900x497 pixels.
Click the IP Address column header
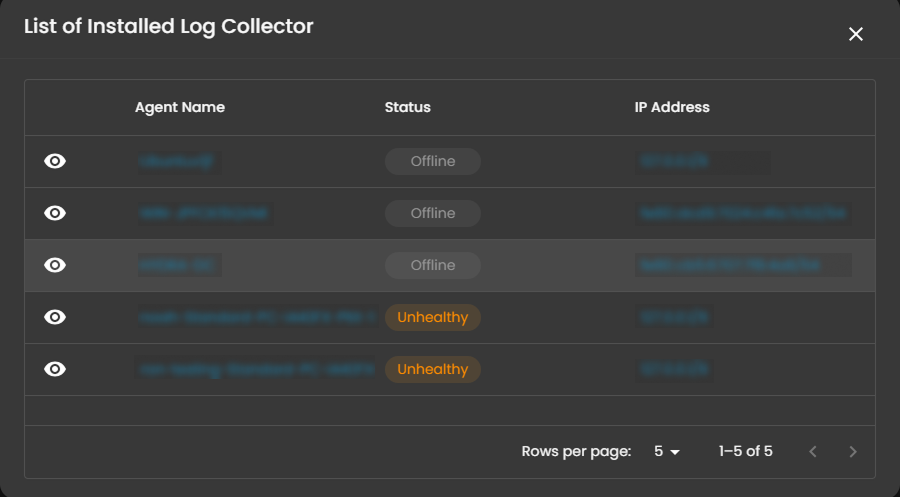[671, 107]
